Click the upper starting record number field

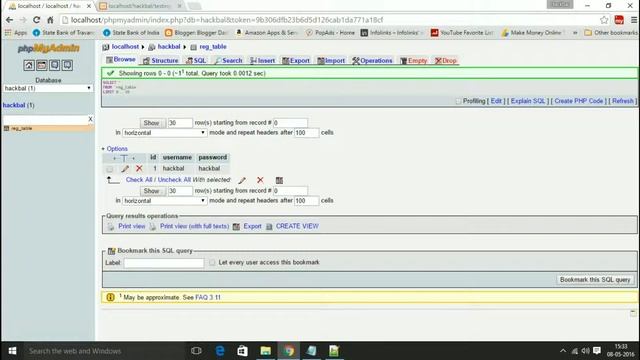290,123
